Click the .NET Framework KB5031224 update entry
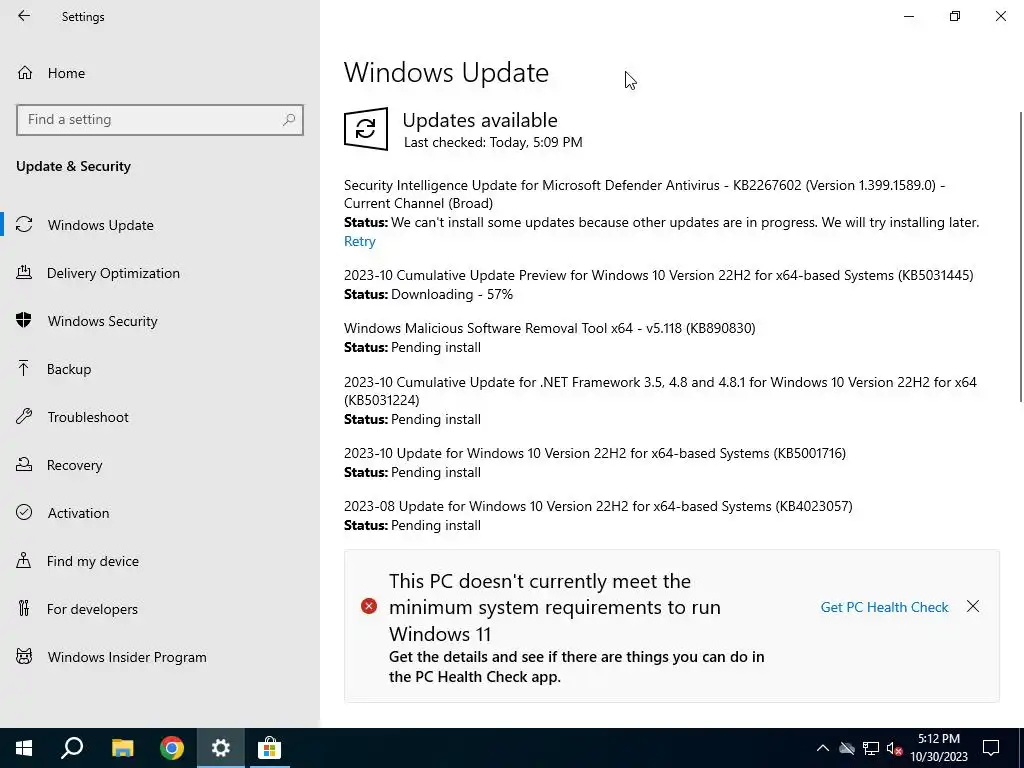Image resolution: width=1024 pixels, height=768 pixels. click(x=660, y=391)
